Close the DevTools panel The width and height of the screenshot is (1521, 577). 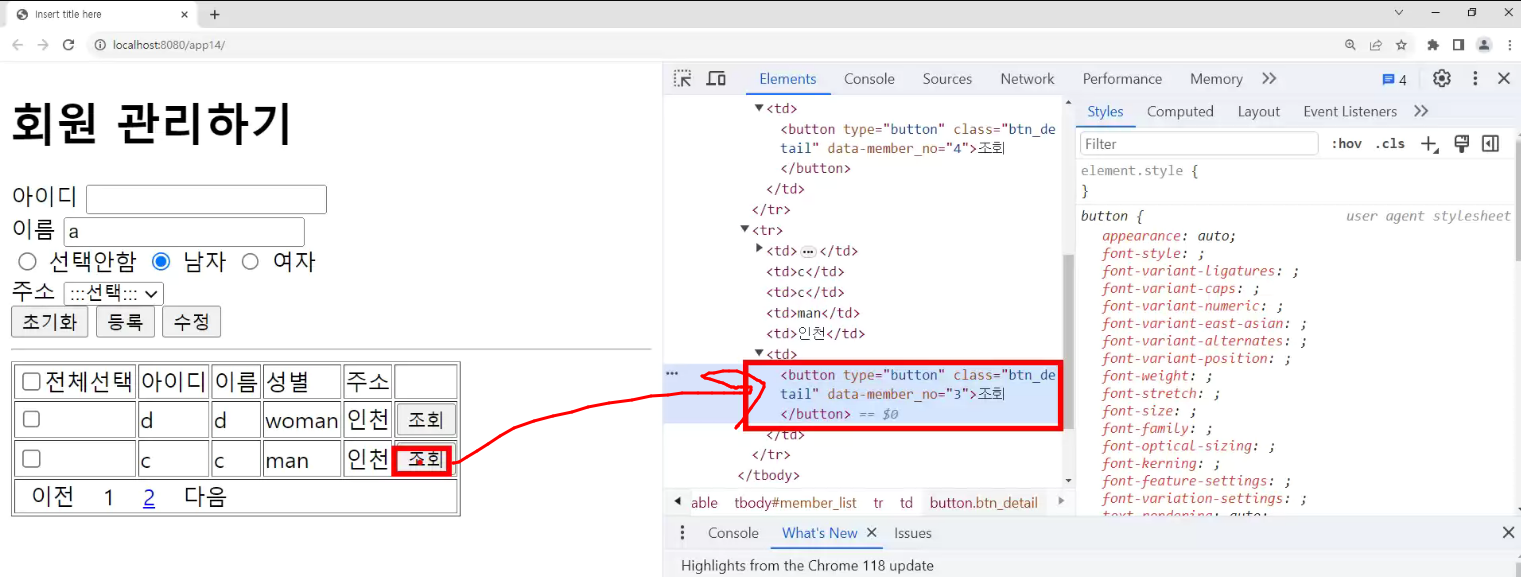[x=1503, y=79]
